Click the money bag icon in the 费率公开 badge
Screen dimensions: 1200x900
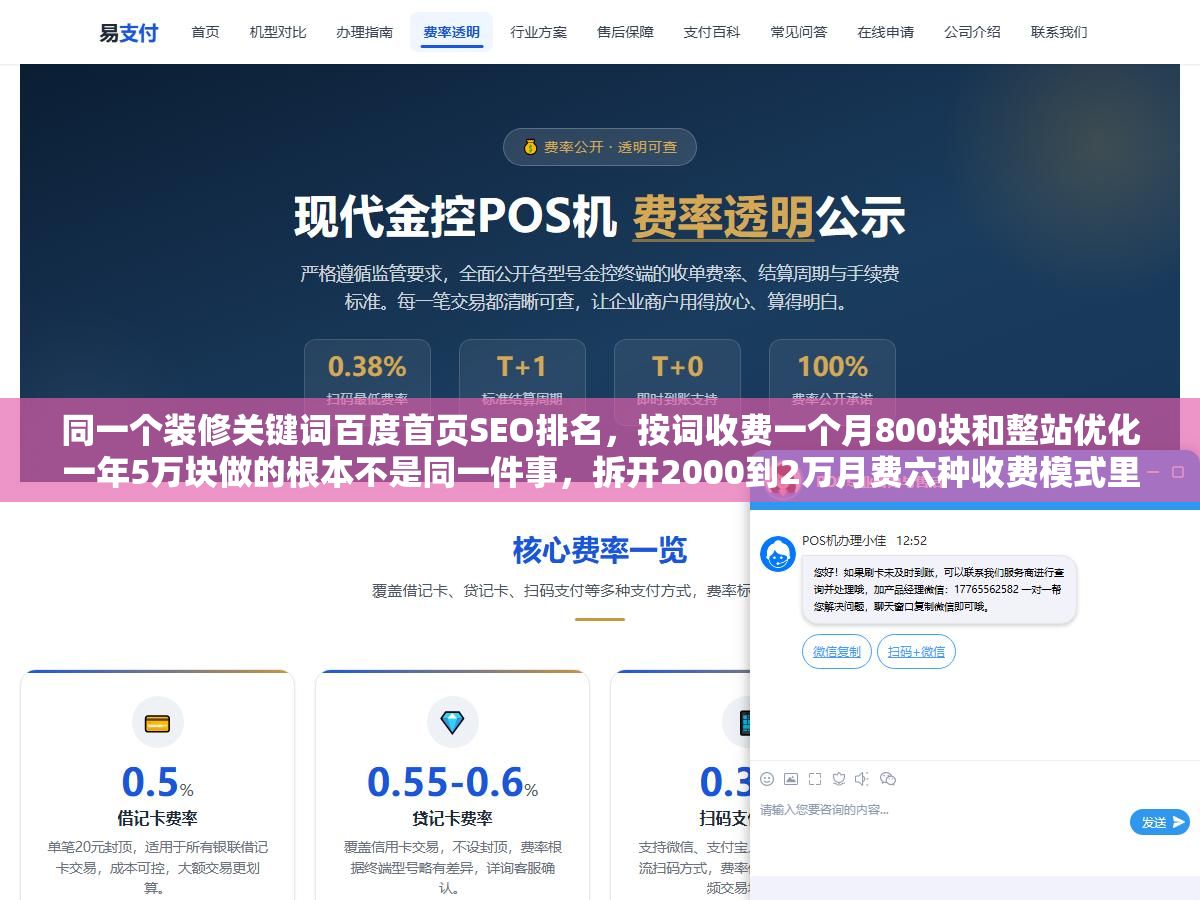tap(530, 147)
